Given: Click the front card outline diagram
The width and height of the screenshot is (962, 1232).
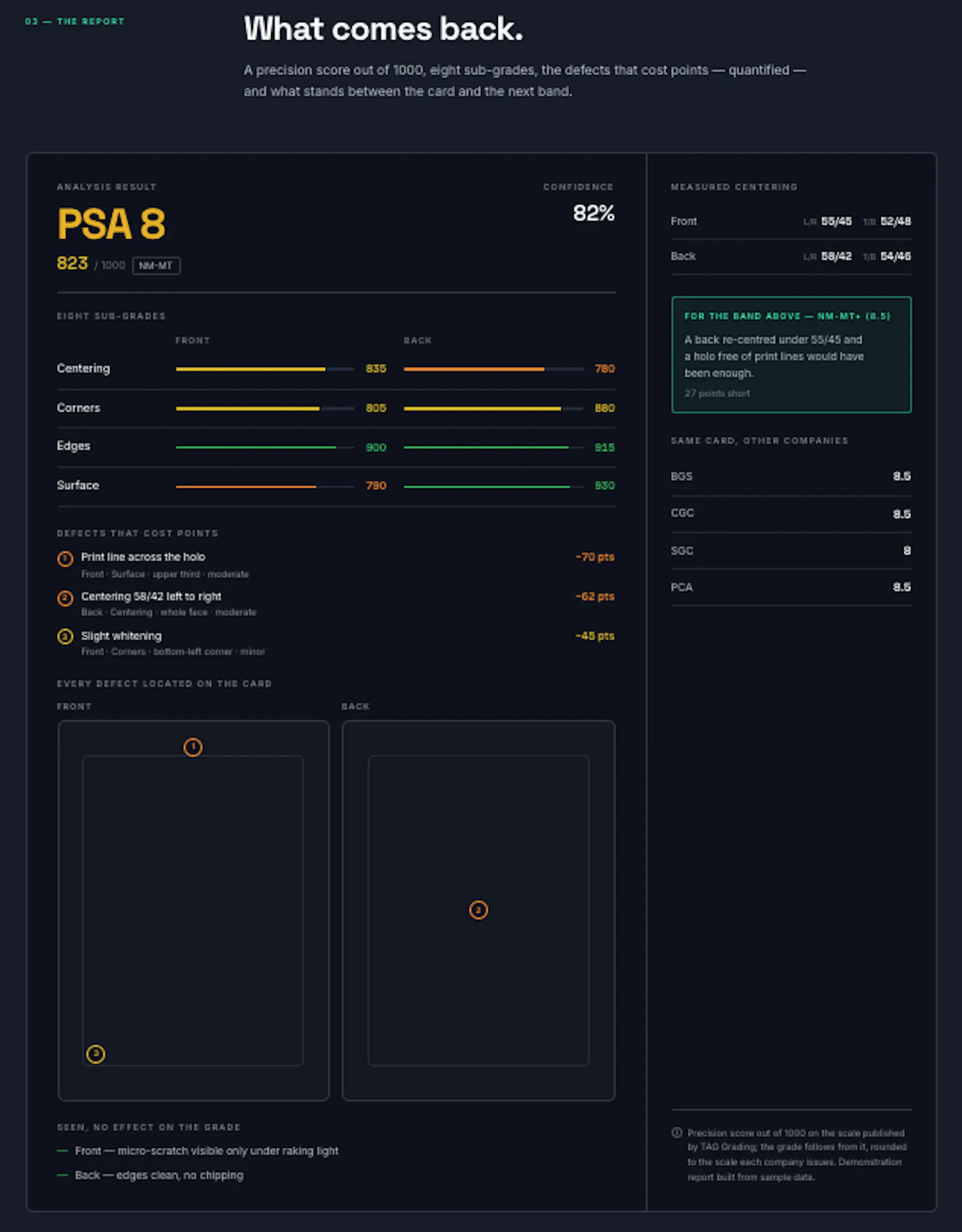Looking at the screenshot, I should point(193,910).
